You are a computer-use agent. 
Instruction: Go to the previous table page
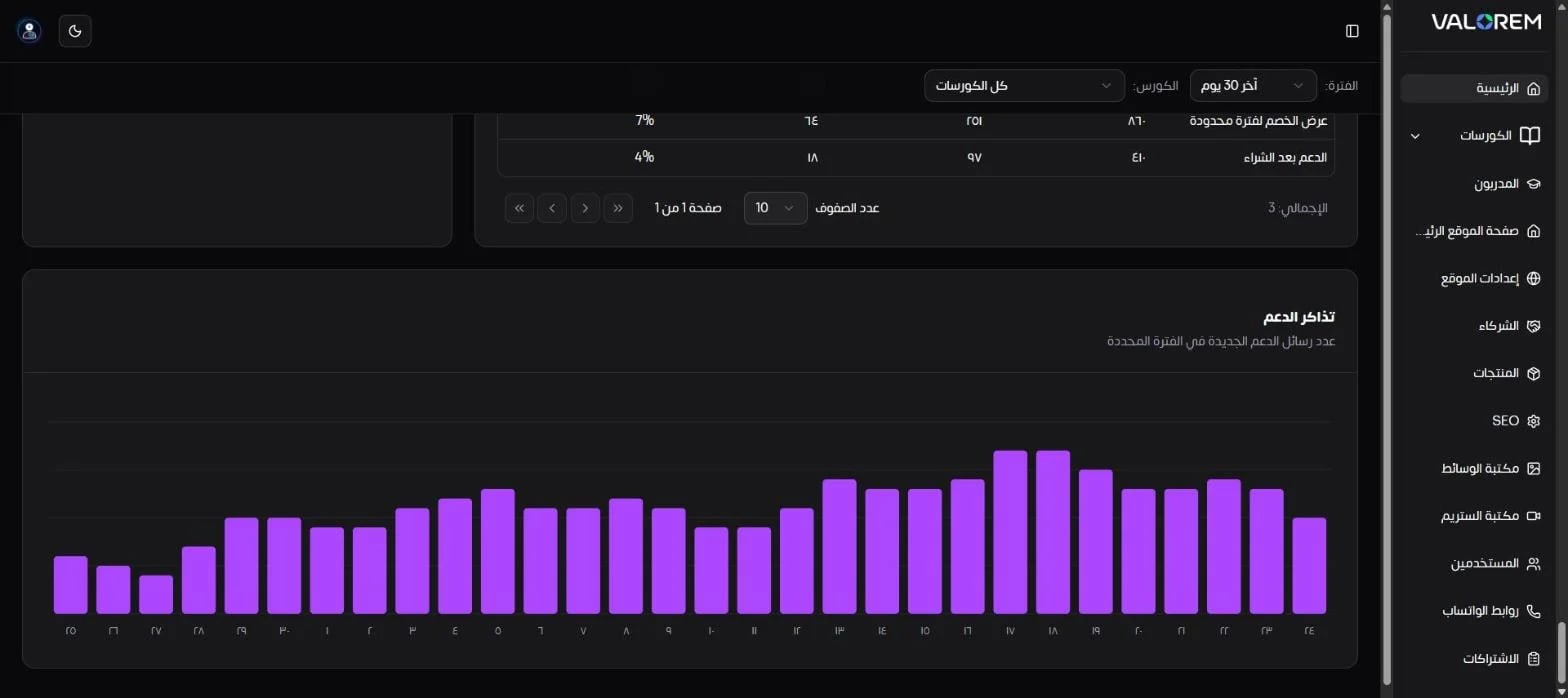click(x=585, y=208)
